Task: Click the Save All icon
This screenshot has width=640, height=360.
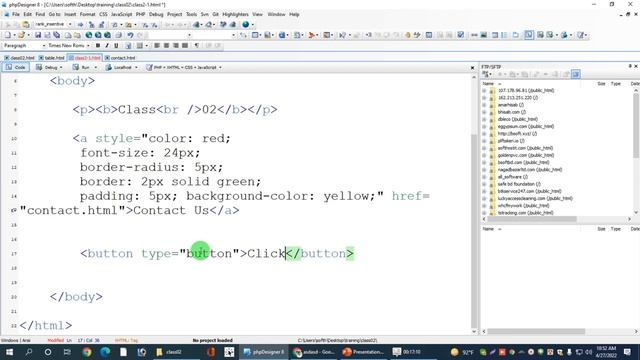Action: click(57, 35)
